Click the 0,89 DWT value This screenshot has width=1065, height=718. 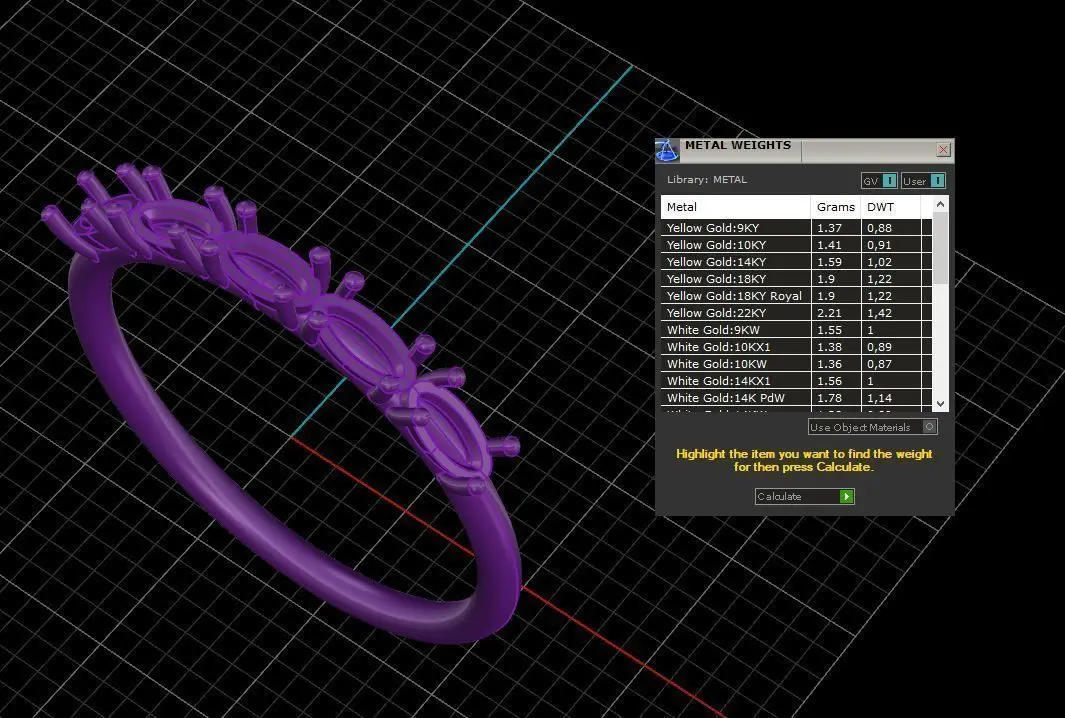coord(880,346)
